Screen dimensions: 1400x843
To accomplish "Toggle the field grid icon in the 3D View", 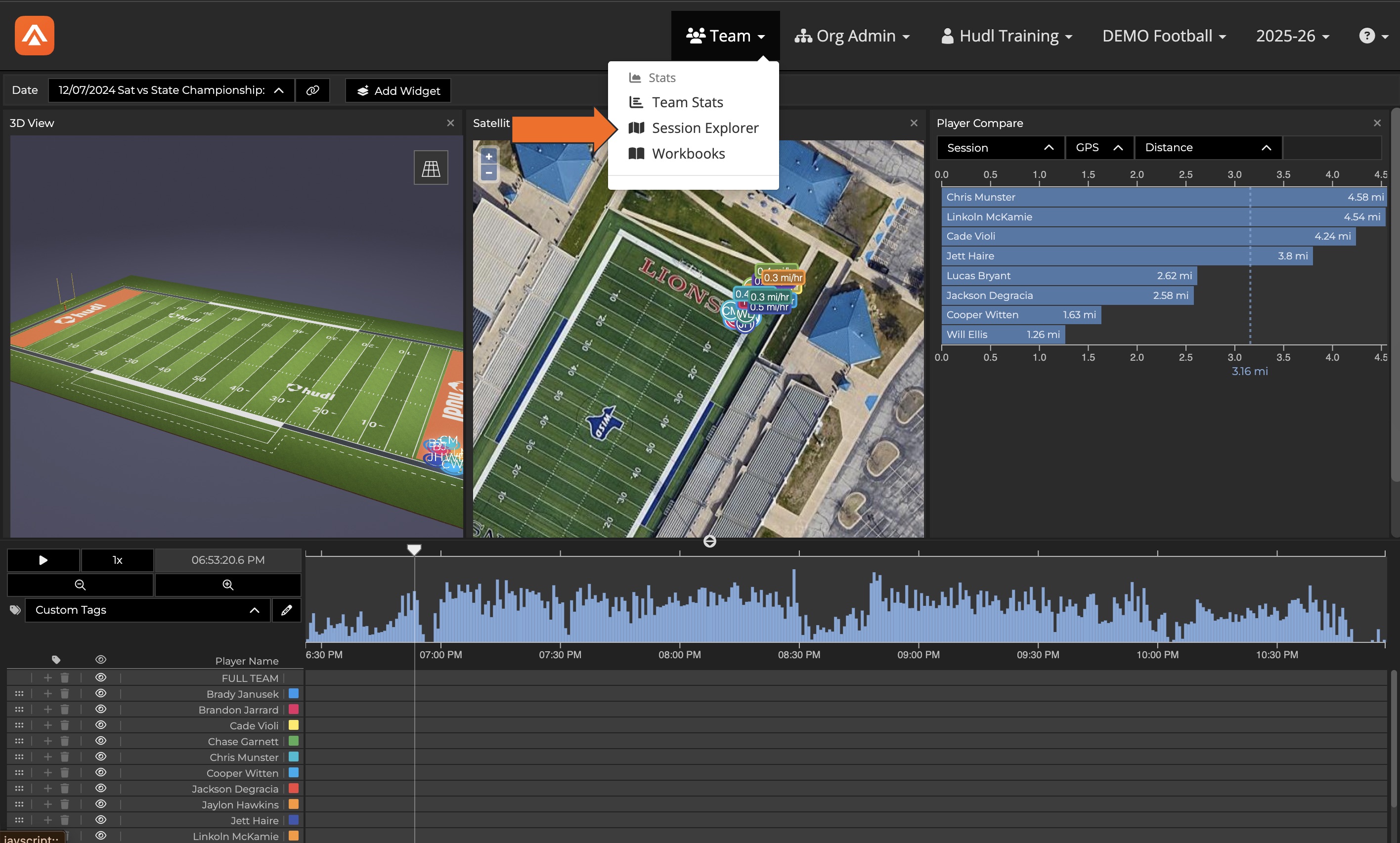I will (x=431, y=167).
